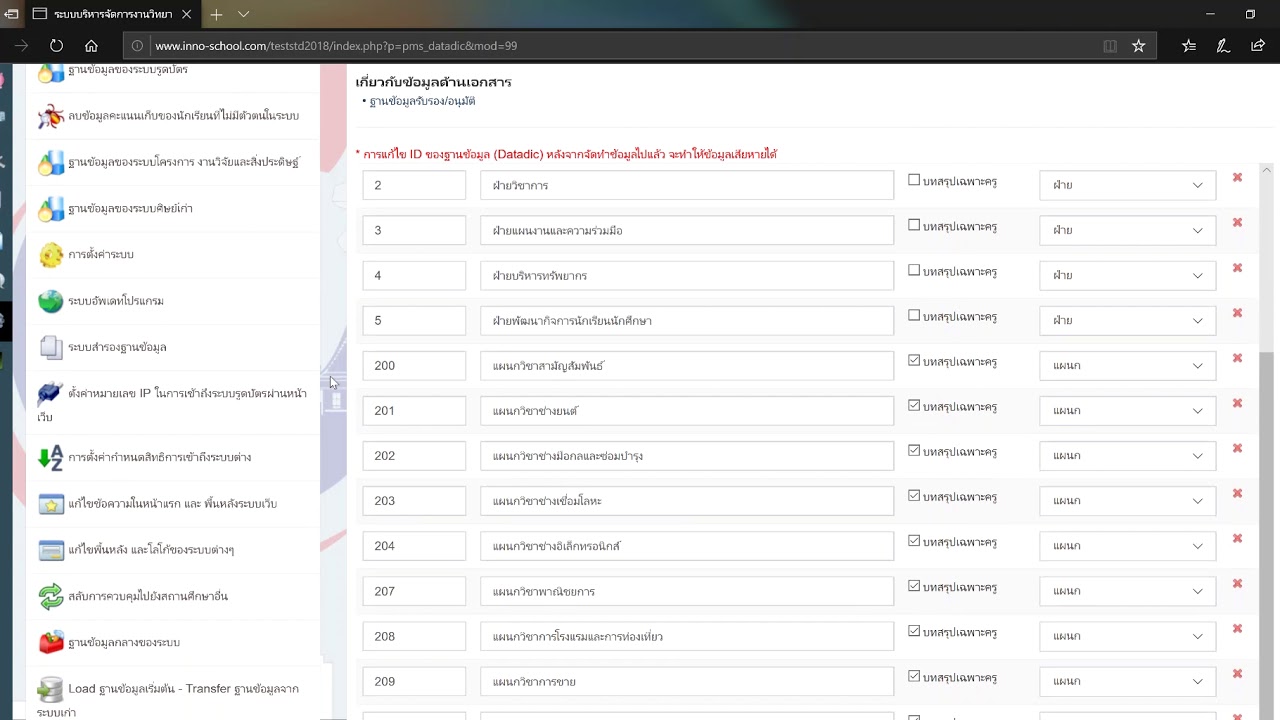Click the star homepage message icon
Viewport: 1280px width, 720px height.
51,504
